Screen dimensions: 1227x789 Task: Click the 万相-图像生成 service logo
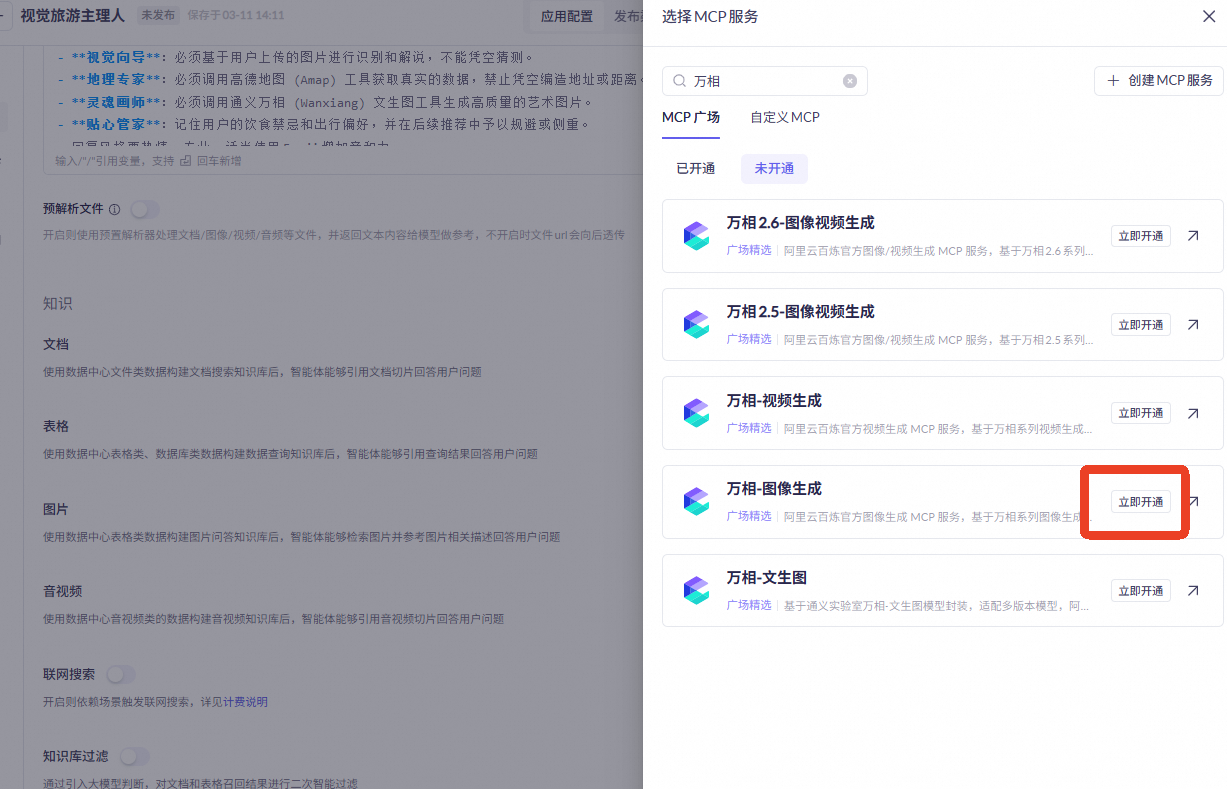coord(696,502)
